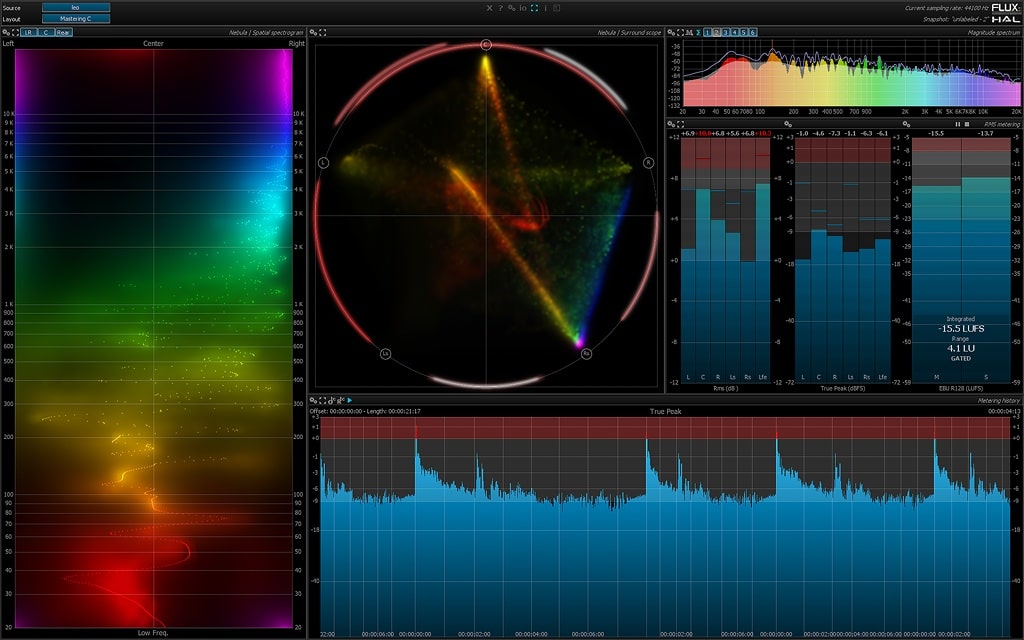Toggle the Rear spectrogram view
The height and width of the screenshot is (640, 1024).
point(63,32)
